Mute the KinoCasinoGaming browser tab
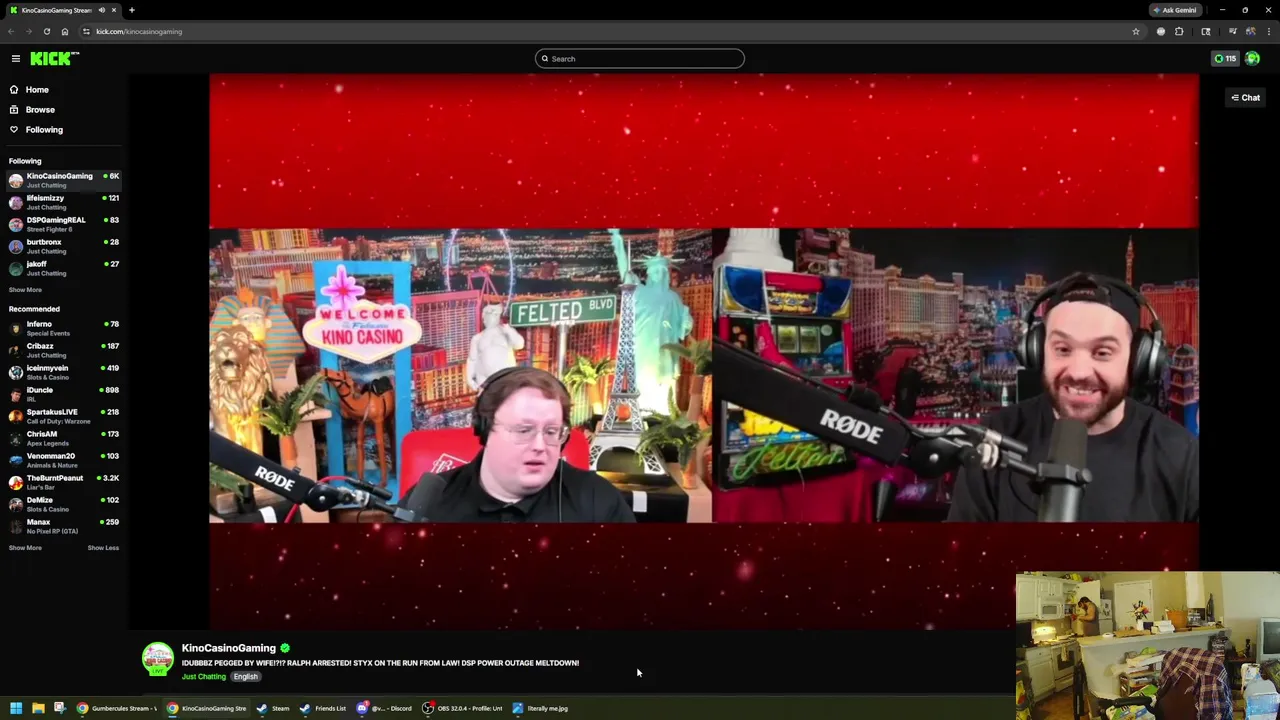Image resolution: width=1280 pixels, height=720 pixels. (x=101, y=10)
